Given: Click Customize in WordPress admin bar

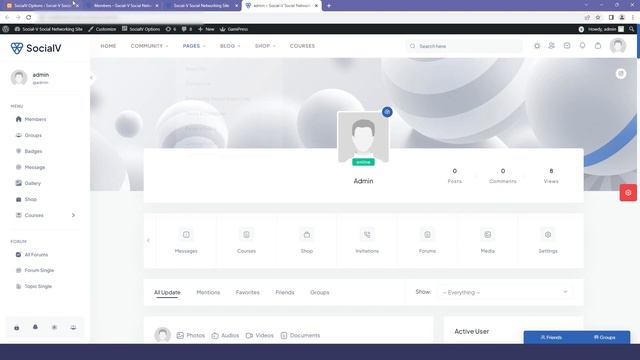Looking at the screenshot, I should (x=102, y=29).
